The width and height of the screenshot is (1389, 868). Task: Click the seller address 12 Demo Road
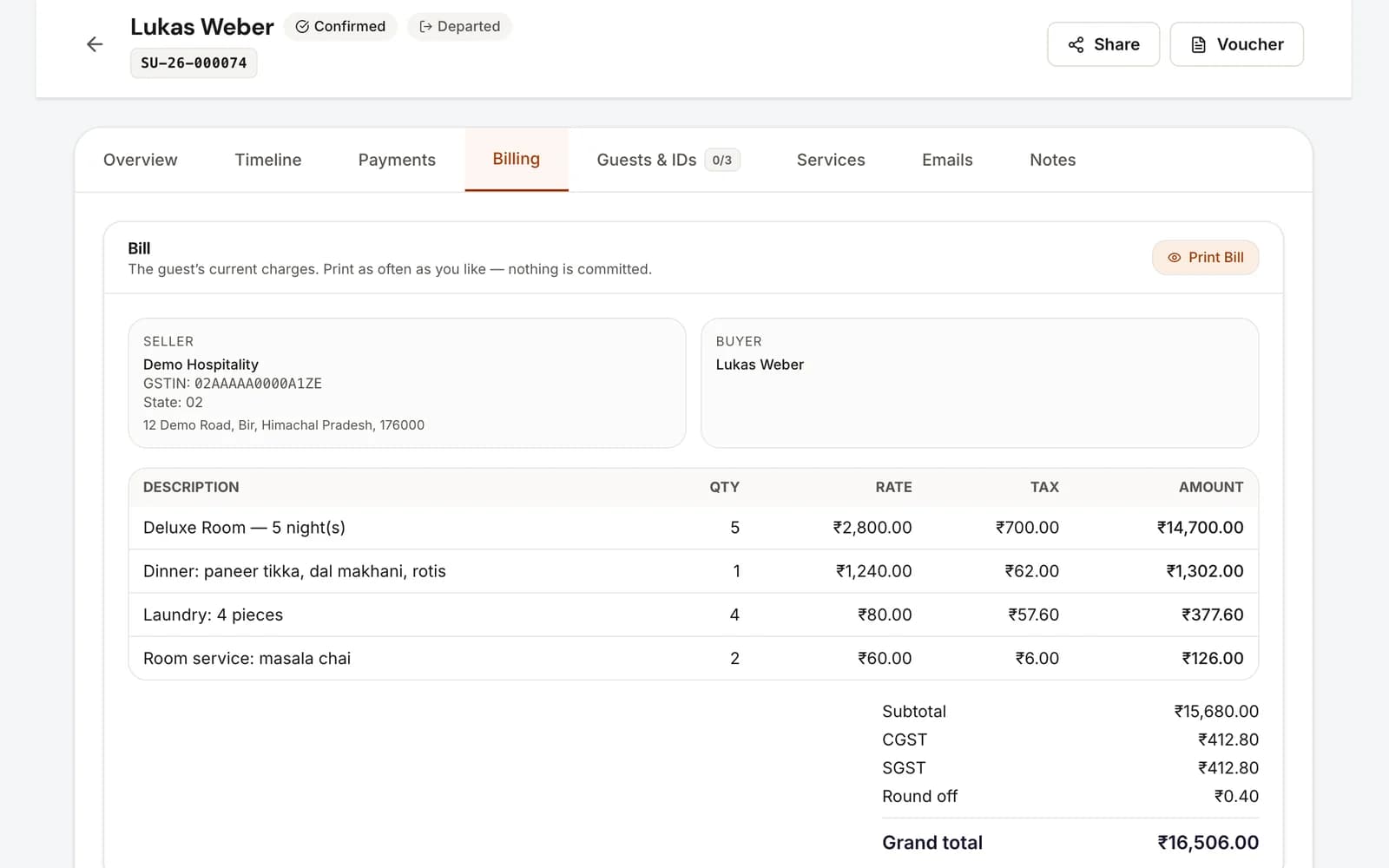(x=284, y=425)
